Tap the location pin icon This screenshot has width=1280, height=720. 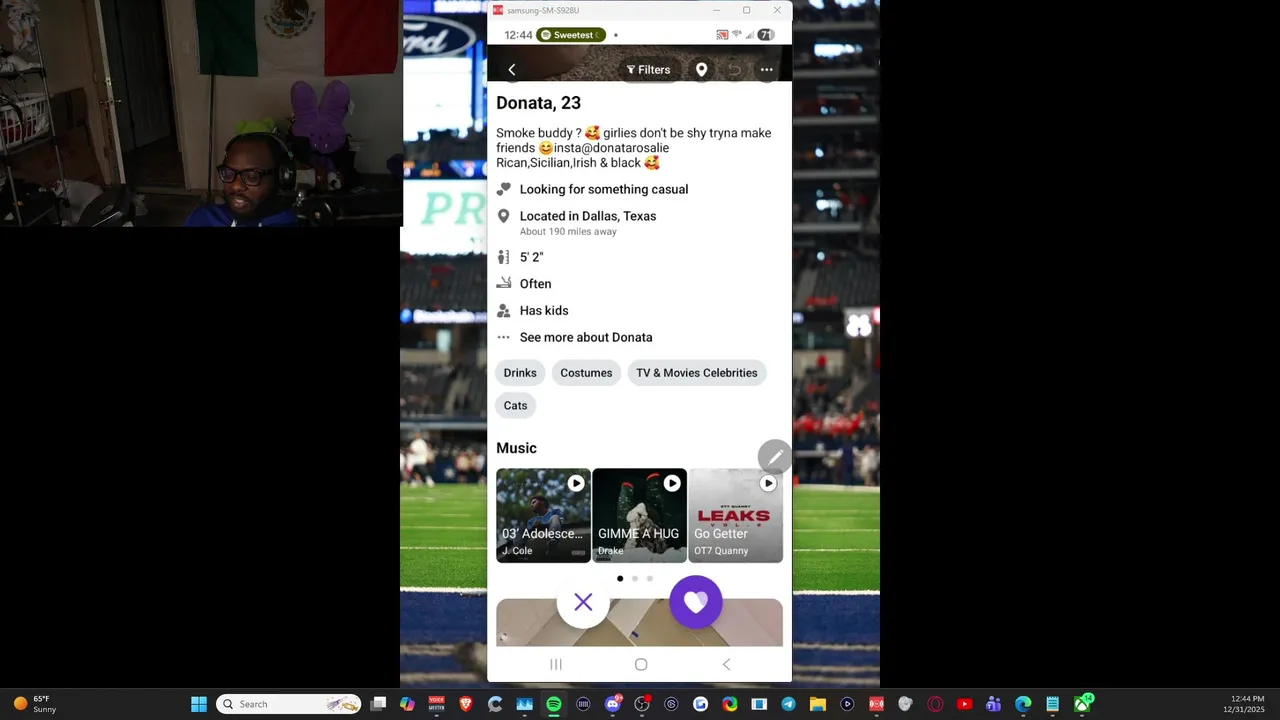click(x=702, y=70)
